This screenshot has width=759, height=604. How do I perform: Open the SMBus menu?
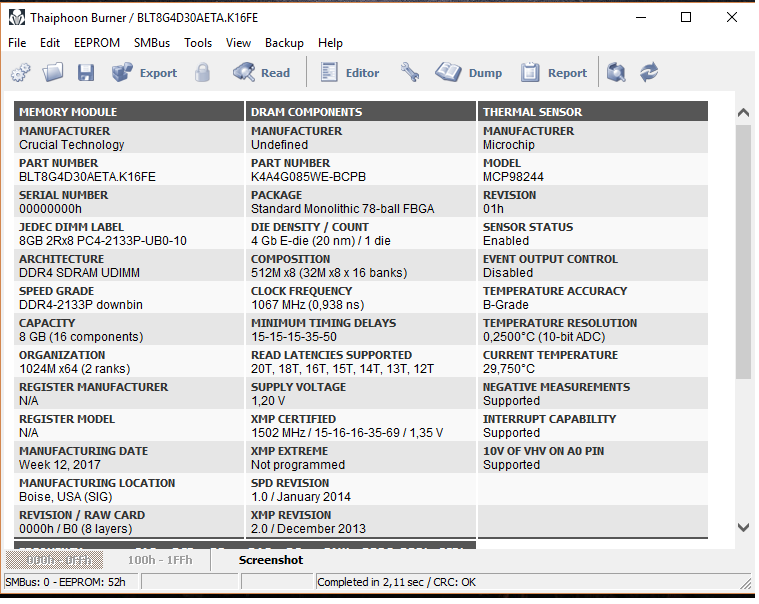(152, 43)
